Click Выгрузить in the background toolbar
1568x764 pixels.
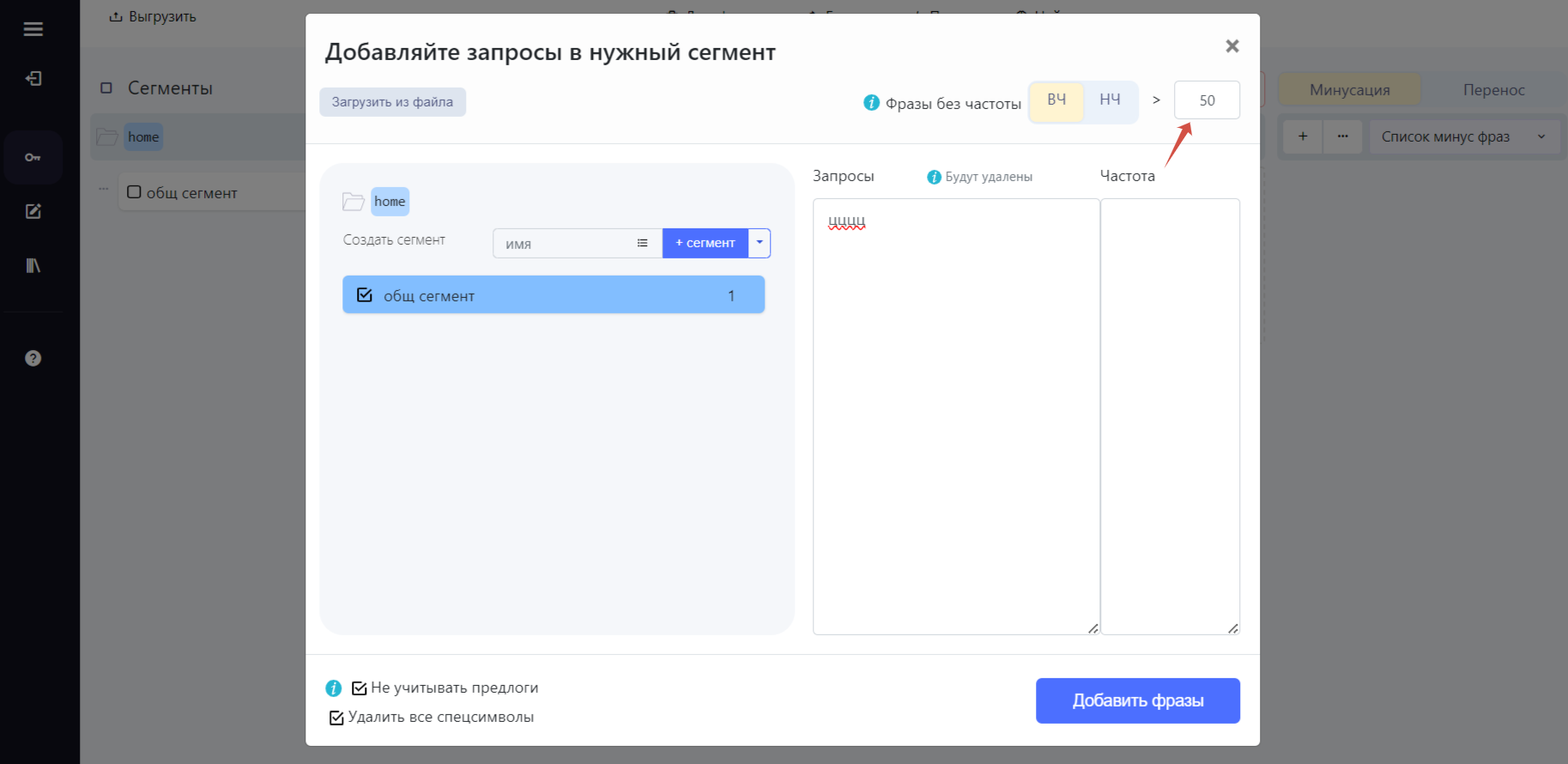[x=153, y=16]
